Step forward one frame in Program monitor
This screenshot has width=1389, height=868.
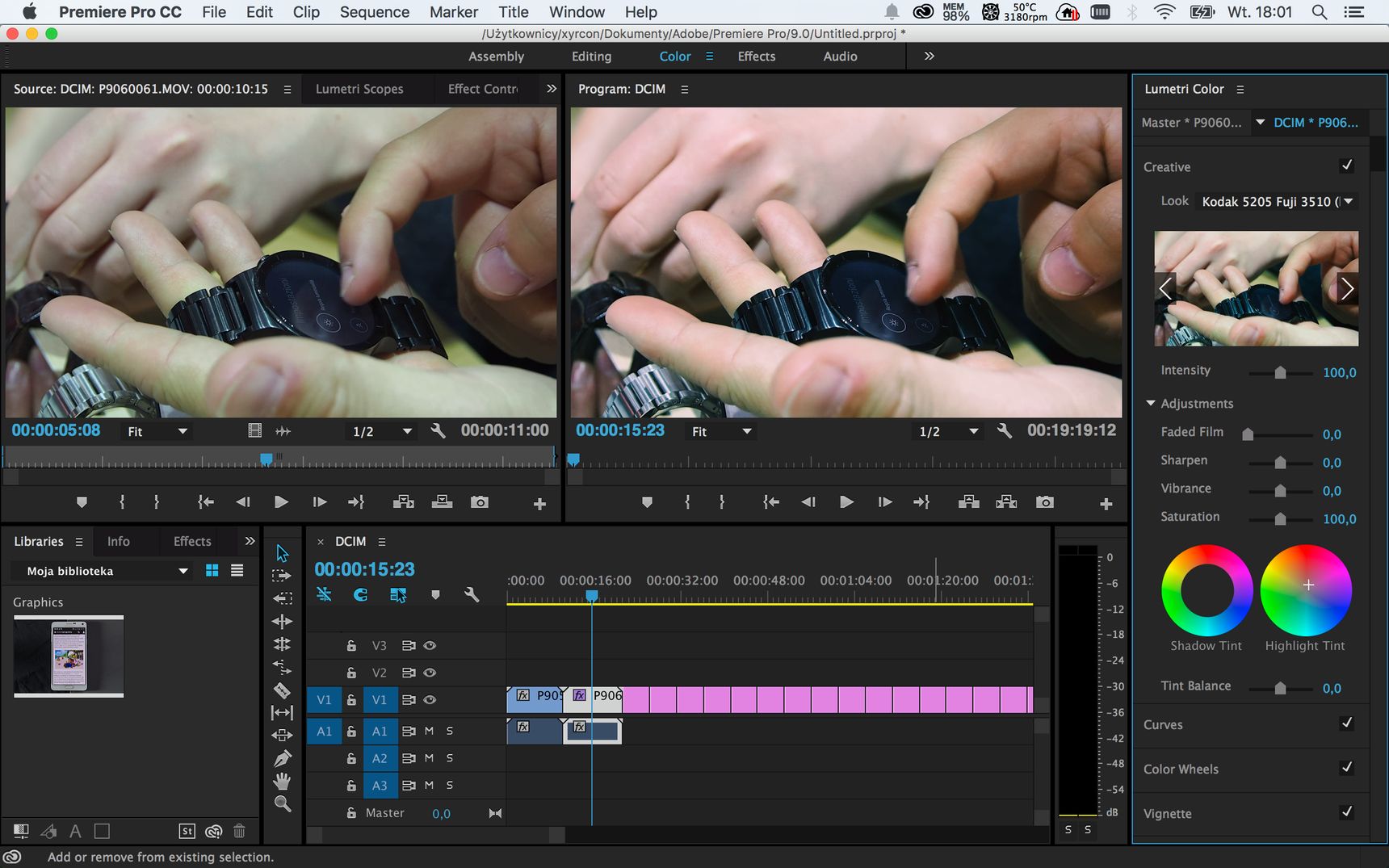click(885, 502)
